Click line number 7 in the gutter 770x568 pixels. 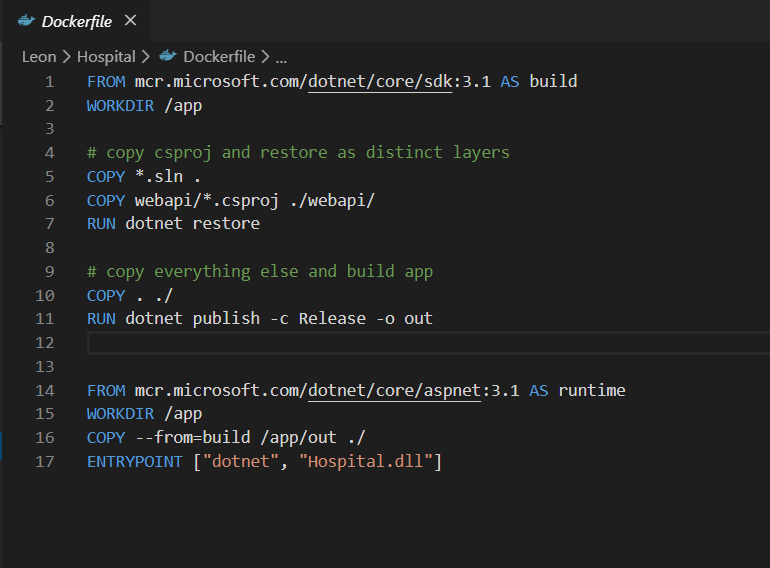click(x=49, y=224)
